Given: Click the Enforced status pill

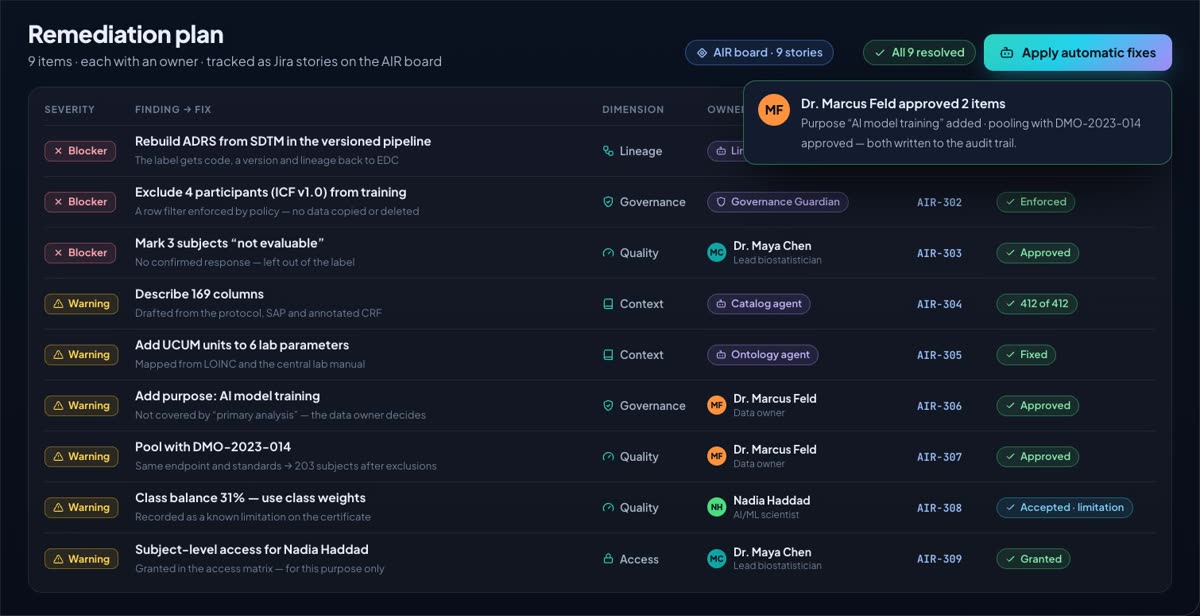Looking at the screenshot, I should (x=1036, y=202).
